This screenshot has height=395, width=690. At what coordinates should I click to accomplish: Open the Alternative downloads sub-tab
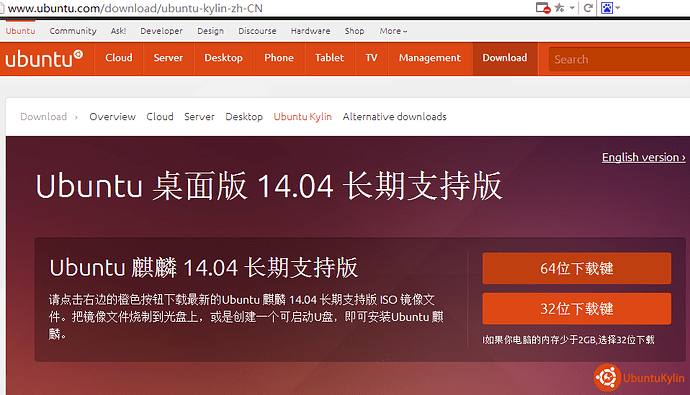395,117
